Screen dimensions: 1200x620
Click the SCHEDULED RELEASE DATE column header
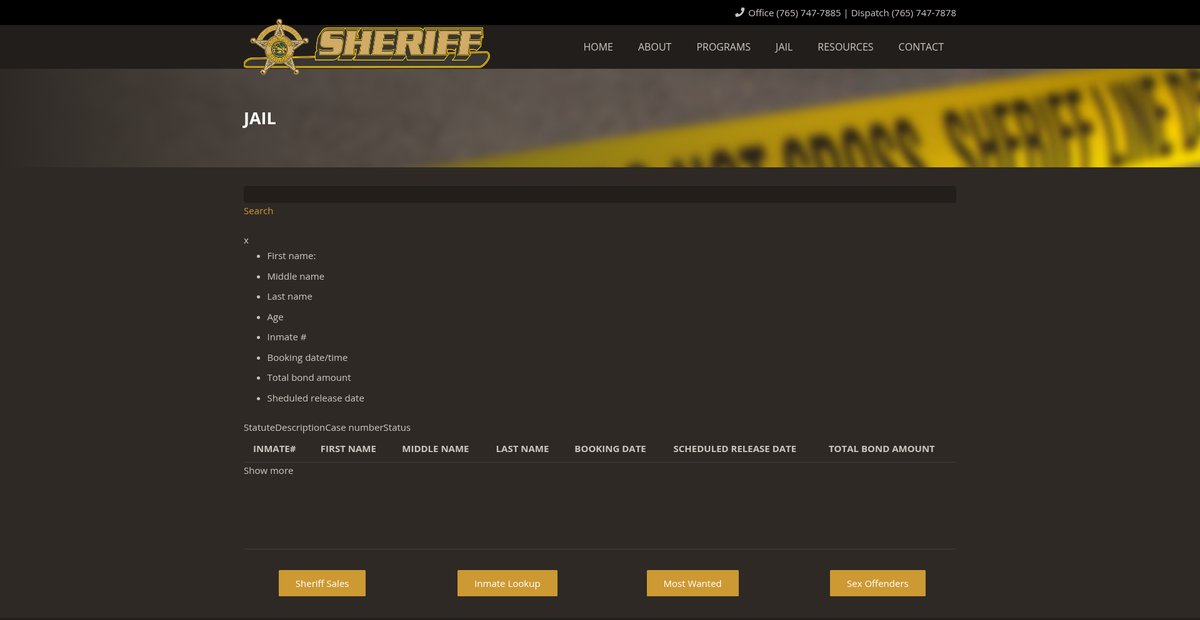pos(735,449)
